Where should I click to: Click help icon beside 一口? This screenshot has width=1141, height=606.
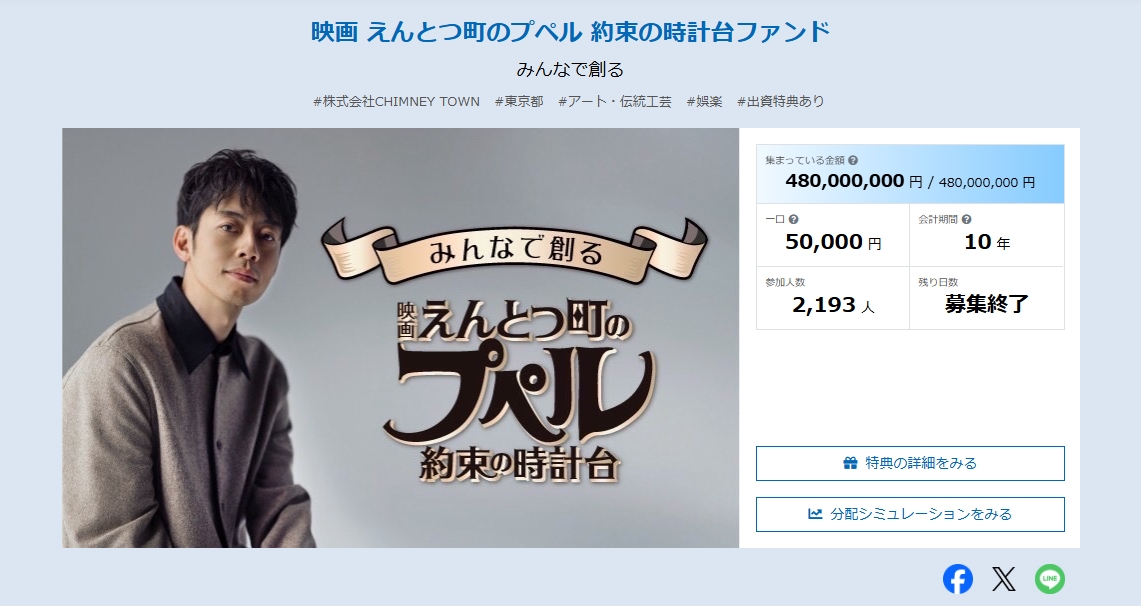pyautogui.click(x=794, y=219)
